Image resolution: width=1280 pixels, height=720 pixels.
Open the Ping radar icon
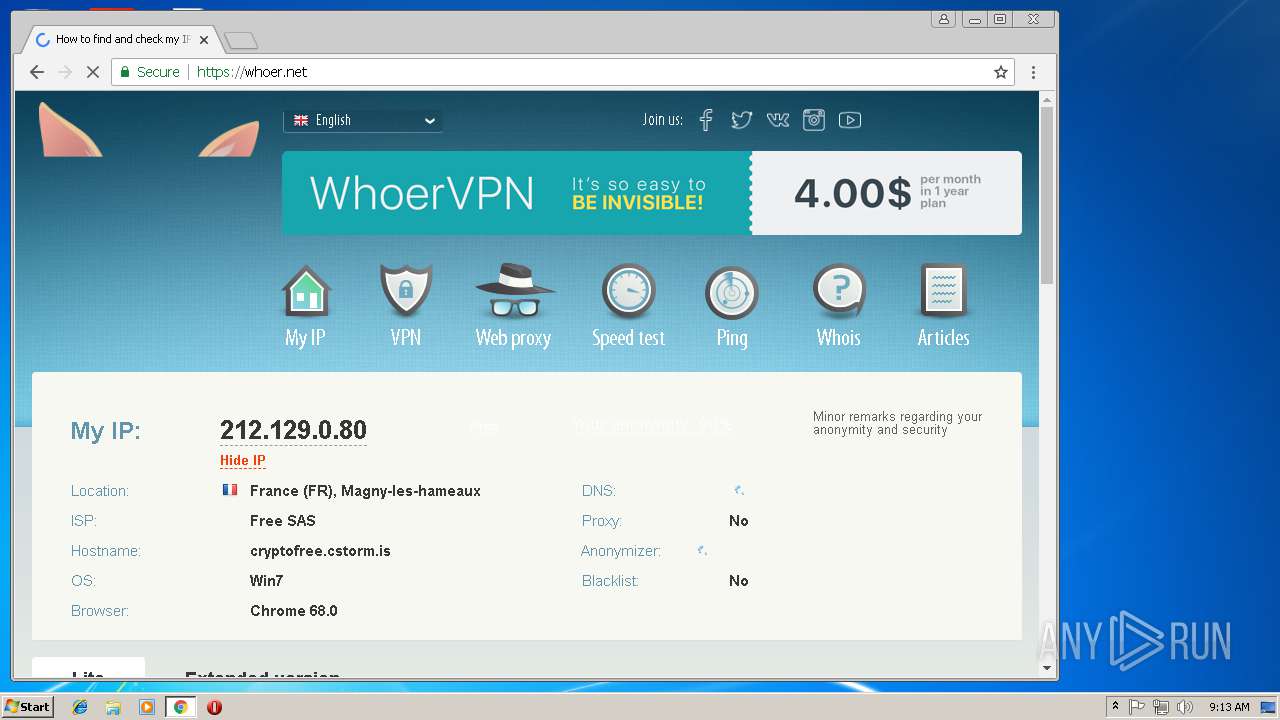(x=732, y=292)
